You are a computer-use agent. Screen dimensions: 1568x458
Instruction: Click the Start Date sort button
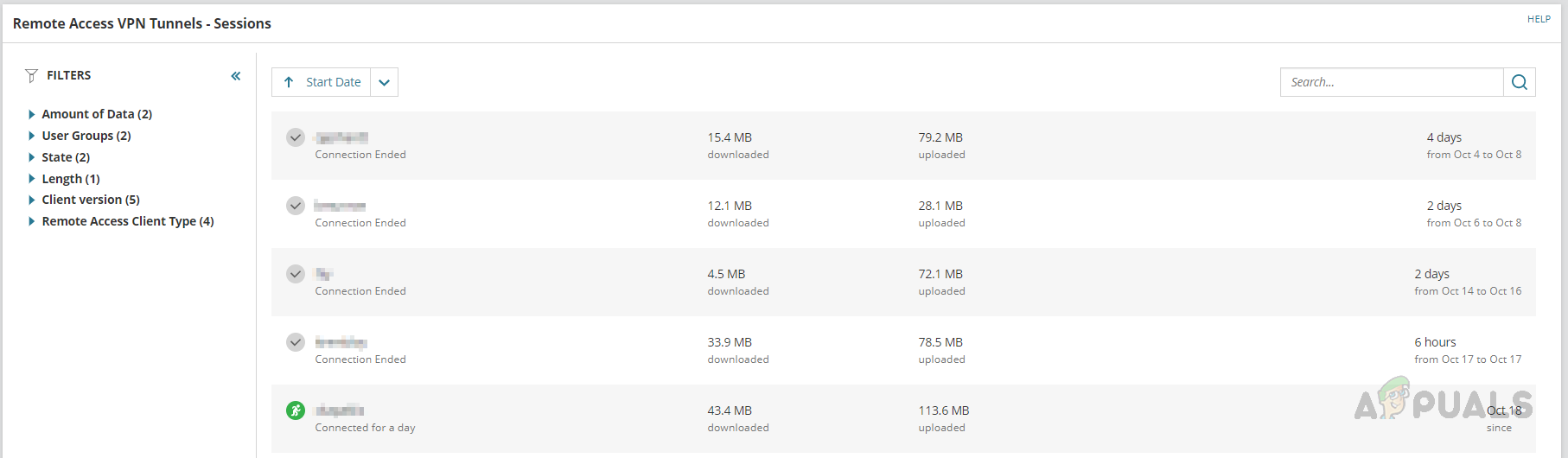333,82
